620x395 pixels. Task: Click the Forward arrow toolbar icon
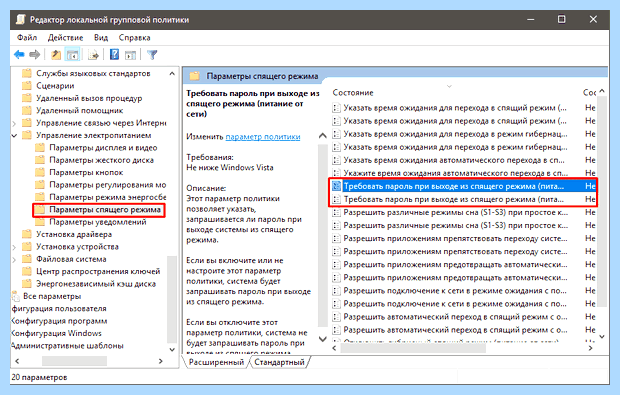(x=35, y=55)
